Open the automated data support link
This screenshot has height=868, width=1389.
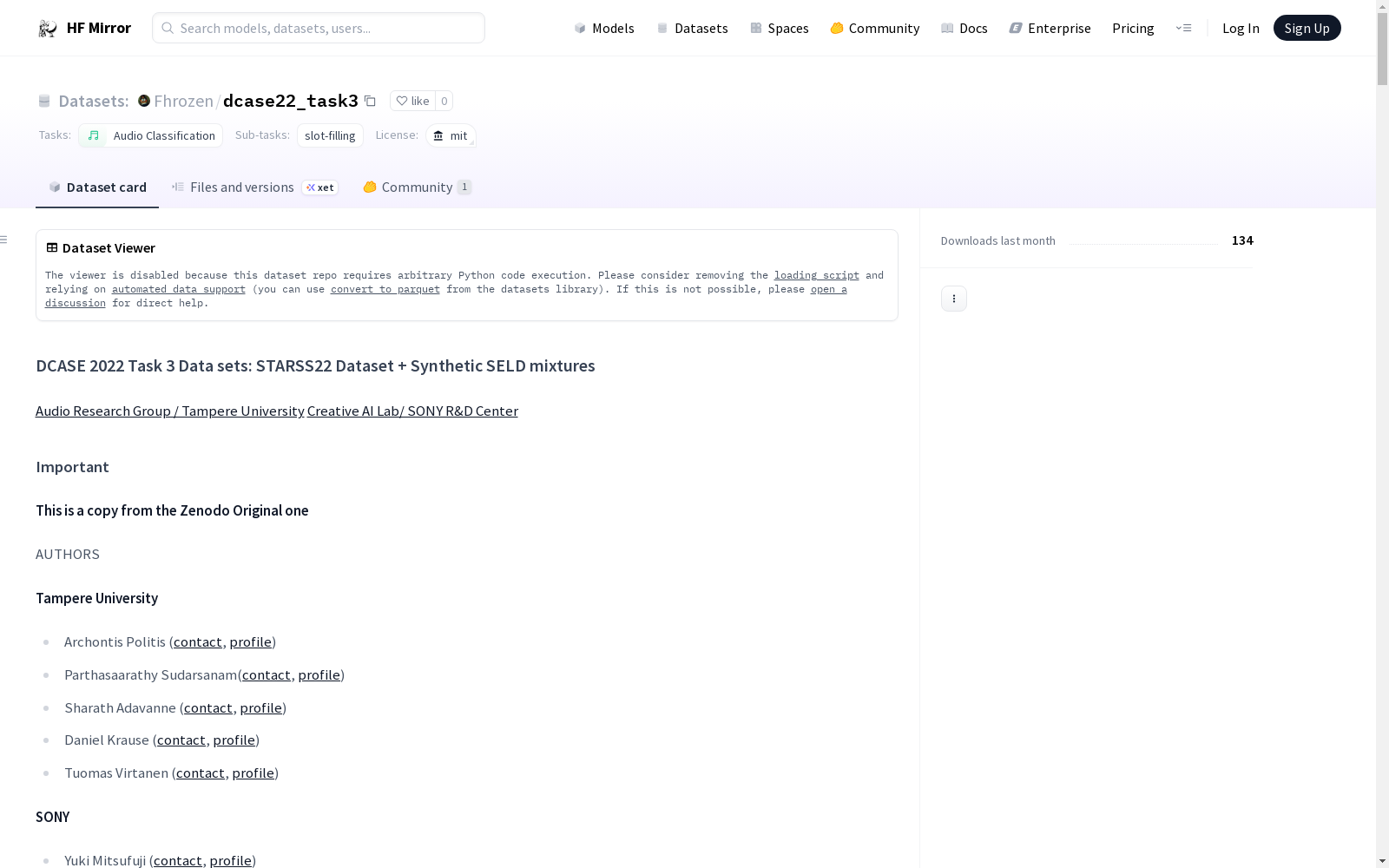pyautogui.click(x=179, y=289)
